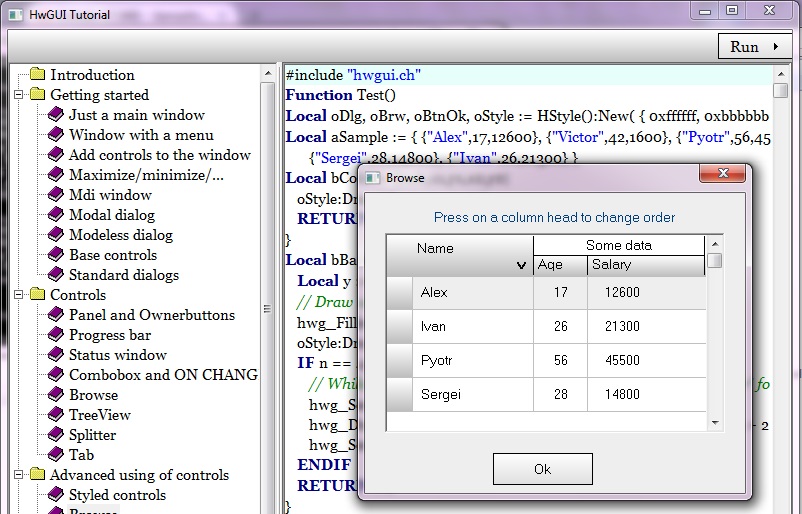Collapse the Advanced using of controls node

click(18, 475)
